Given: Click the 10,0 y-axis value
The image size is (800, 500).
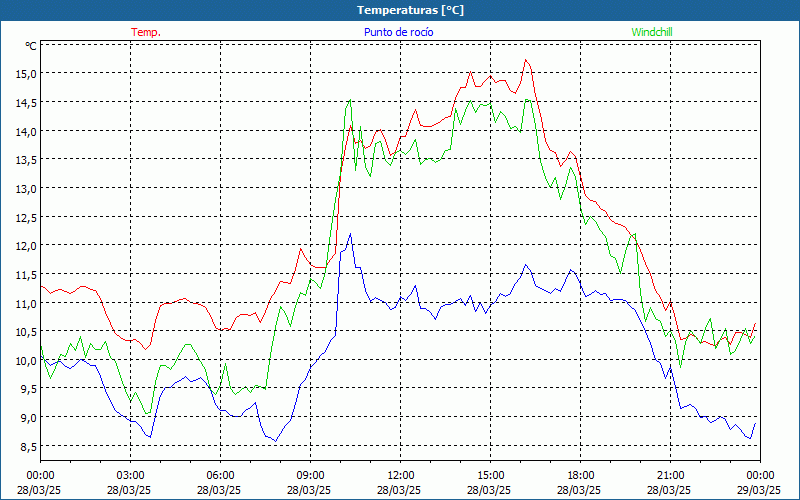Looking at the screenshot, I should pos(27,361).
